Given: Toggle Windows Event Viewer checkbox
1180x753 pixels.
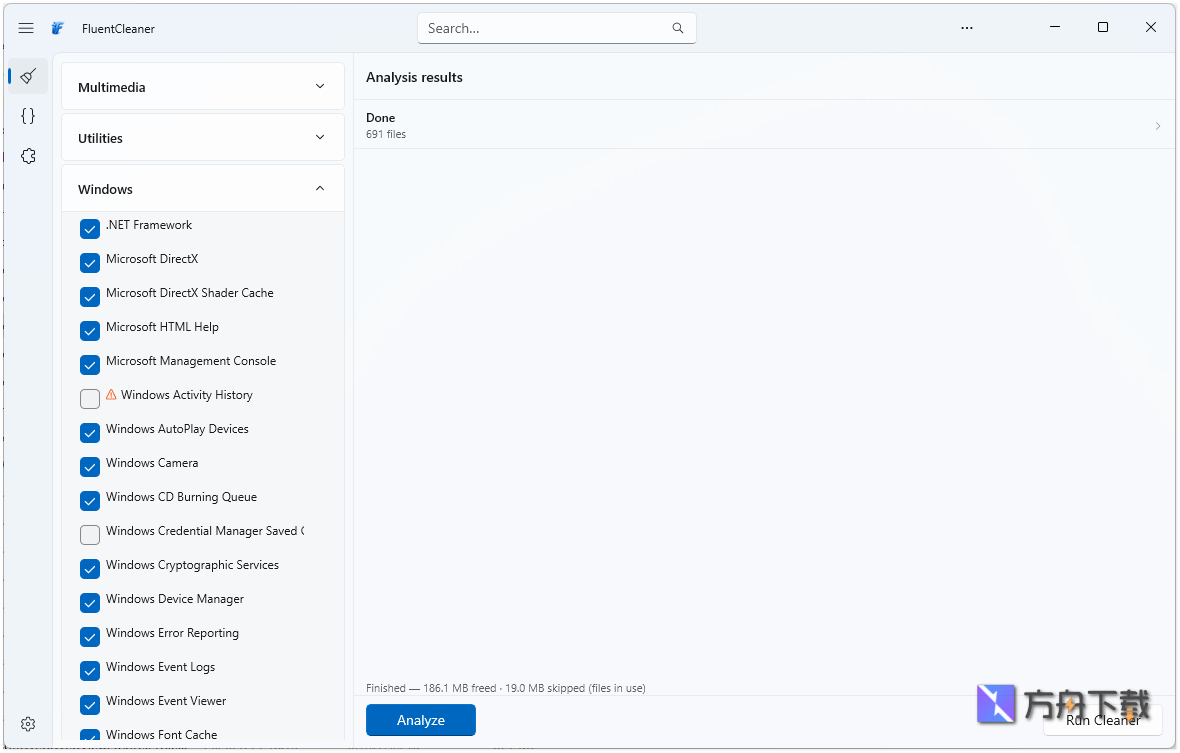Looking at the screenshot, I should [x=90, y=705].
